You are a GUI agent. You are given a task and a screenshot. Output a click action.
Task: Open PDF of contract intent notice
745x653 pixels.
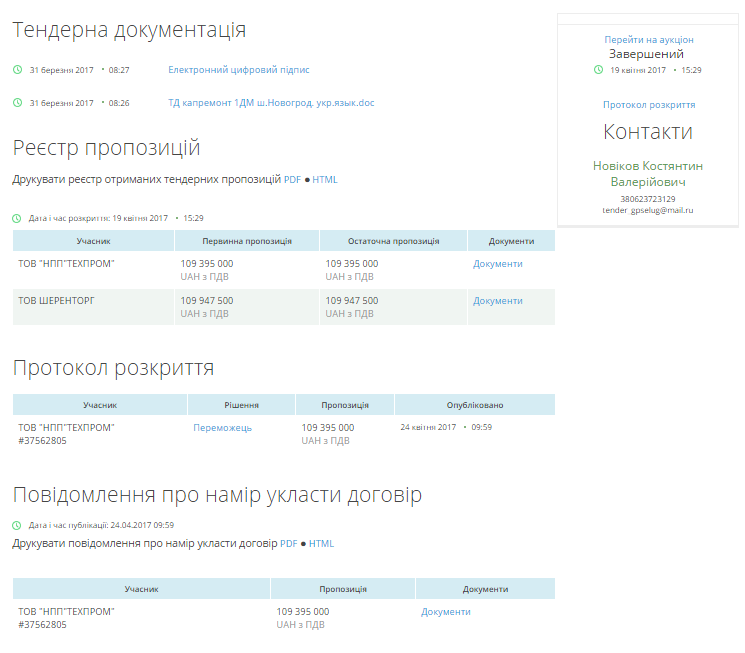[x=288, y=544]
